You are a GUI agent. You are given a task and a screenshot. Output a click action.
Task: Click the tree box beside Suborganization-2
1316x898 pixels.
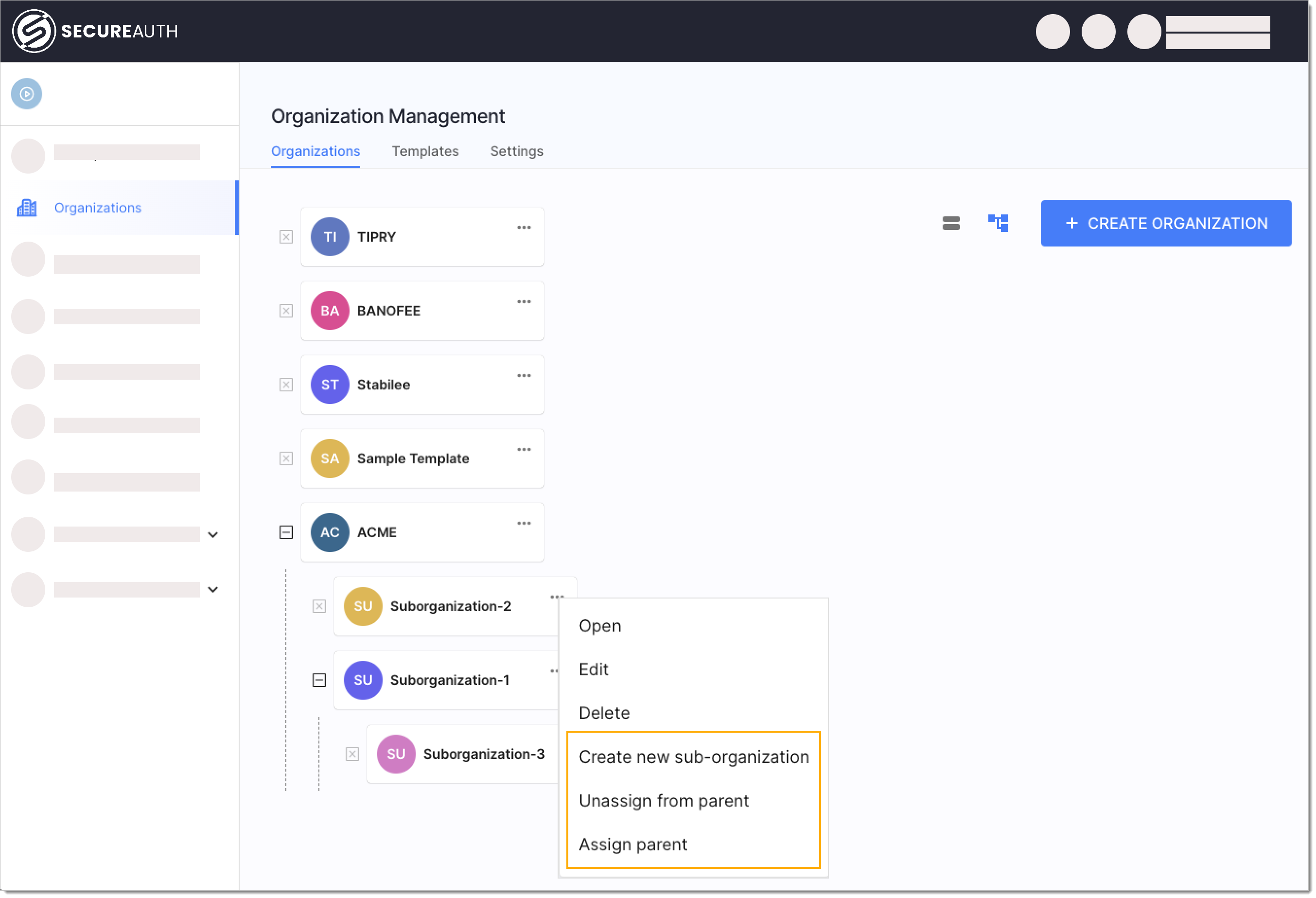(319, 606)
